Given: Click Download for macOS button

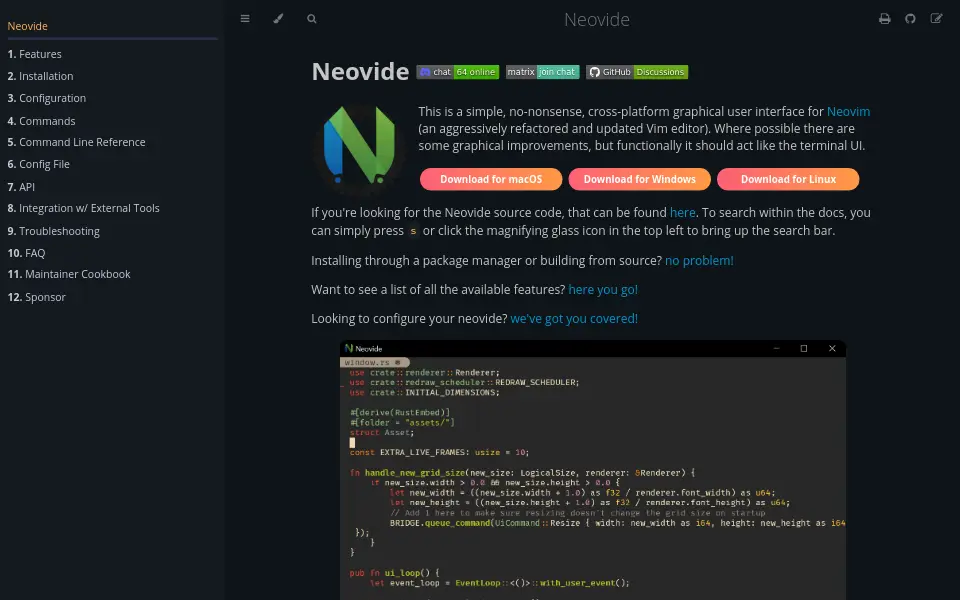Looking at the screenshot, I should pos(491,179).
